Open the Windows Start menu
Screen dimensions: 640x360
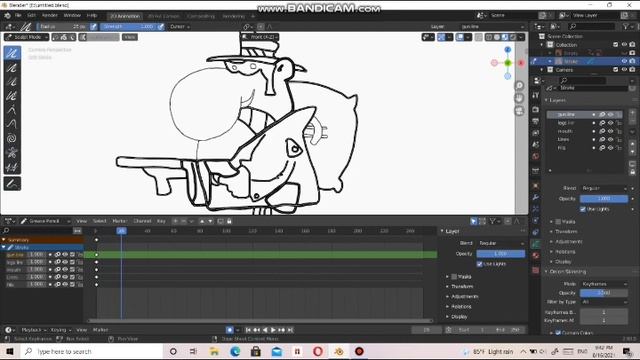[10, 351]
